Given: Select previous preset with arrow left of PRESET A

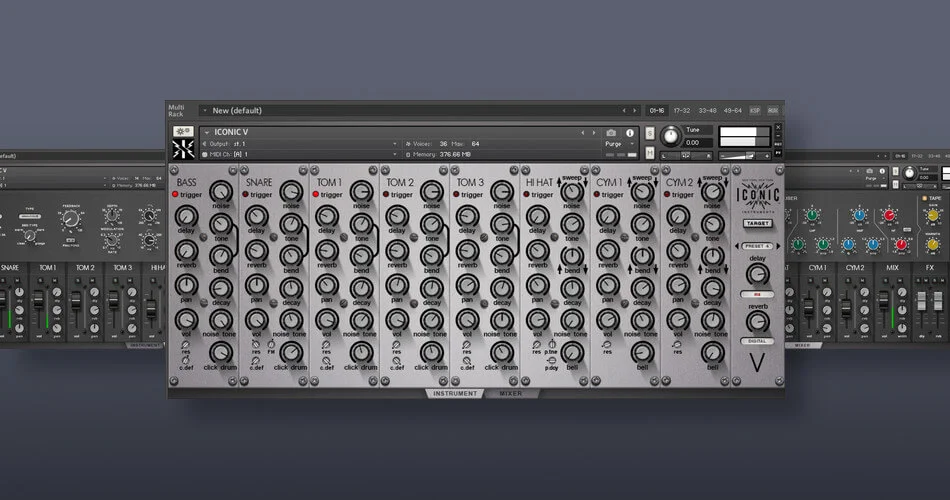Looking at the screenshot, I should [x=737, y=247].
